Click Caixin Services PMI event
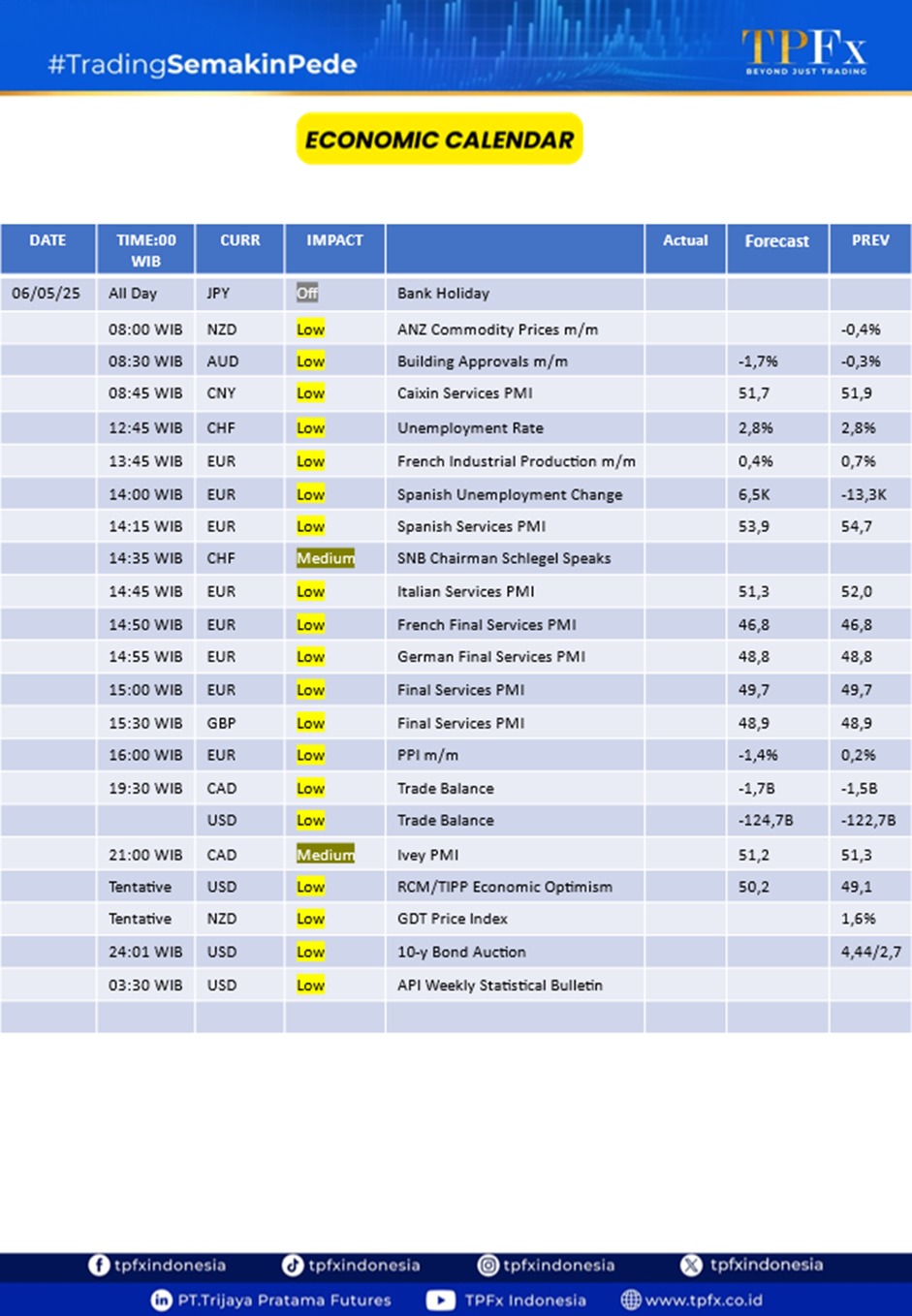 click(x=464, y=393)
